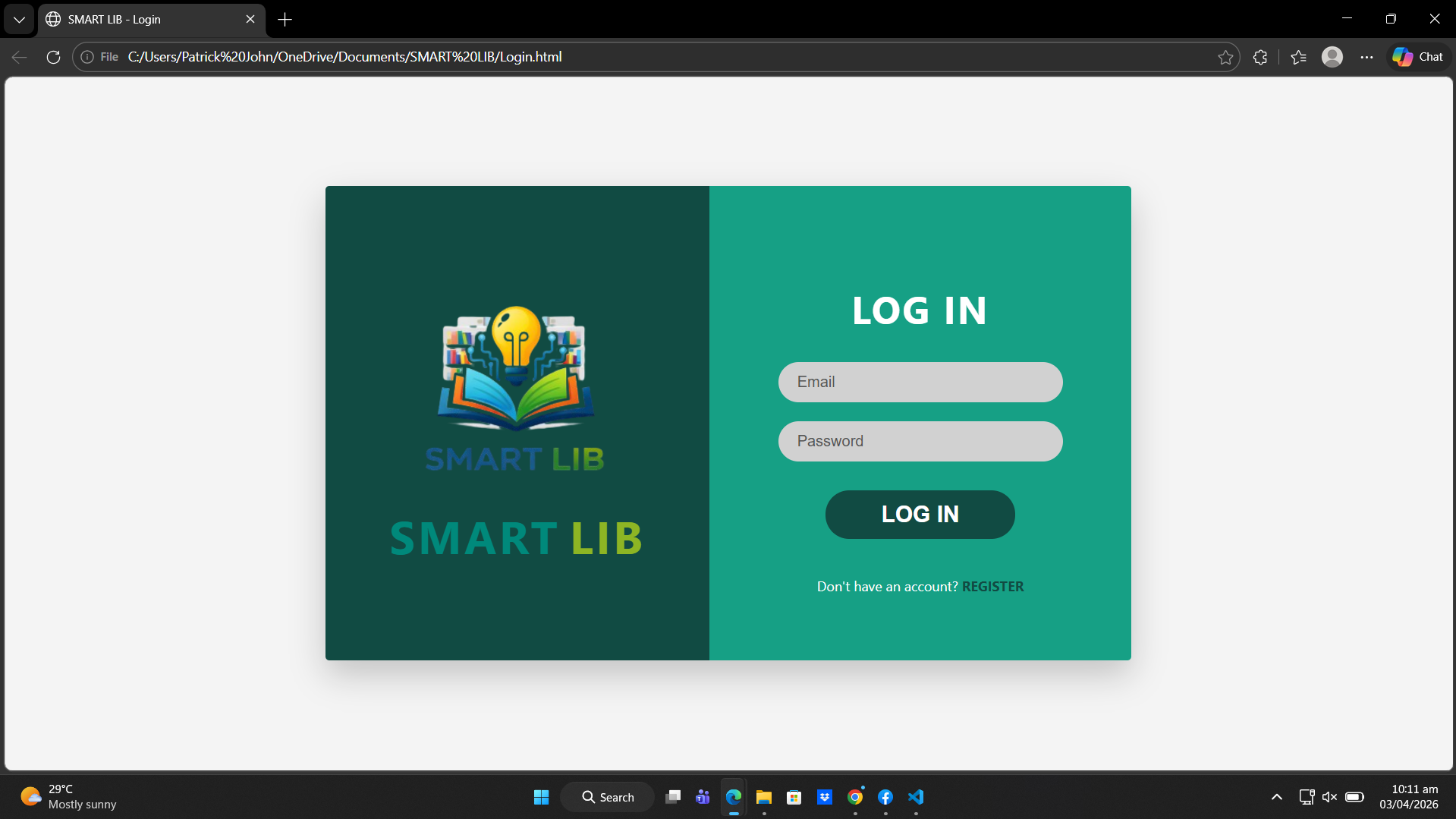
Task: Toggle Task View on the taskbar
Action: (672, 797)
